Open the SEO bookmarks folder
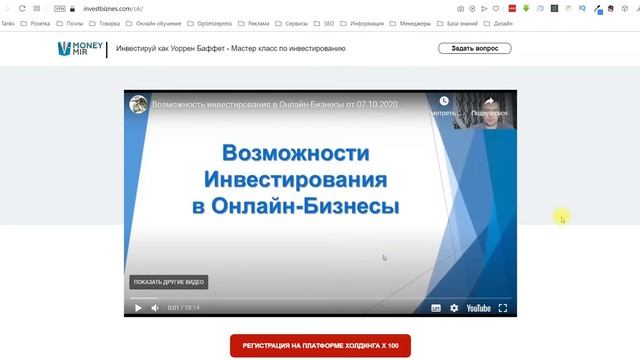Screen dimensions: 640x360 [324, 24]
